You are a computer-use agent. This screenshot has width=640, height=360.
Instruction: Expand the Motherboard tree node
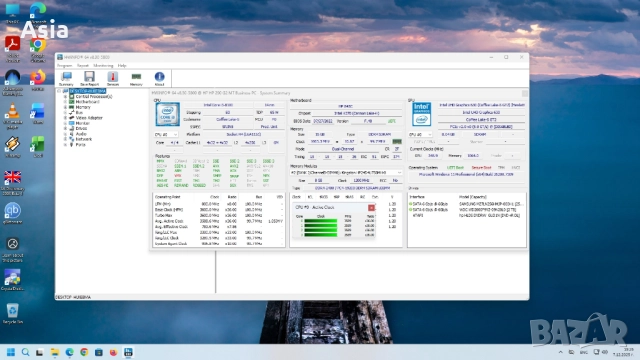click(x=65, y=102)
